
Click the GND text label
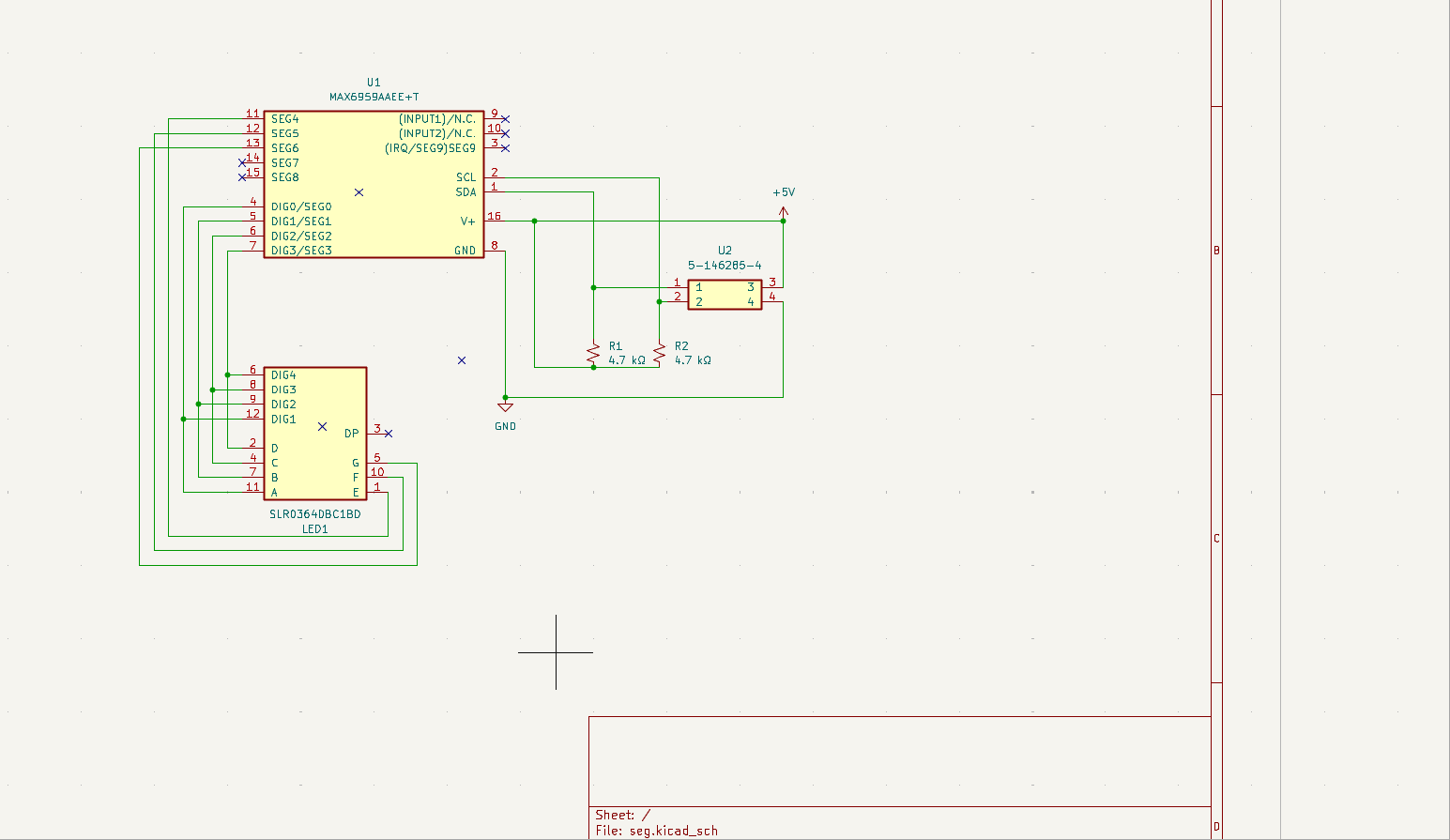[x=506, y=426]
